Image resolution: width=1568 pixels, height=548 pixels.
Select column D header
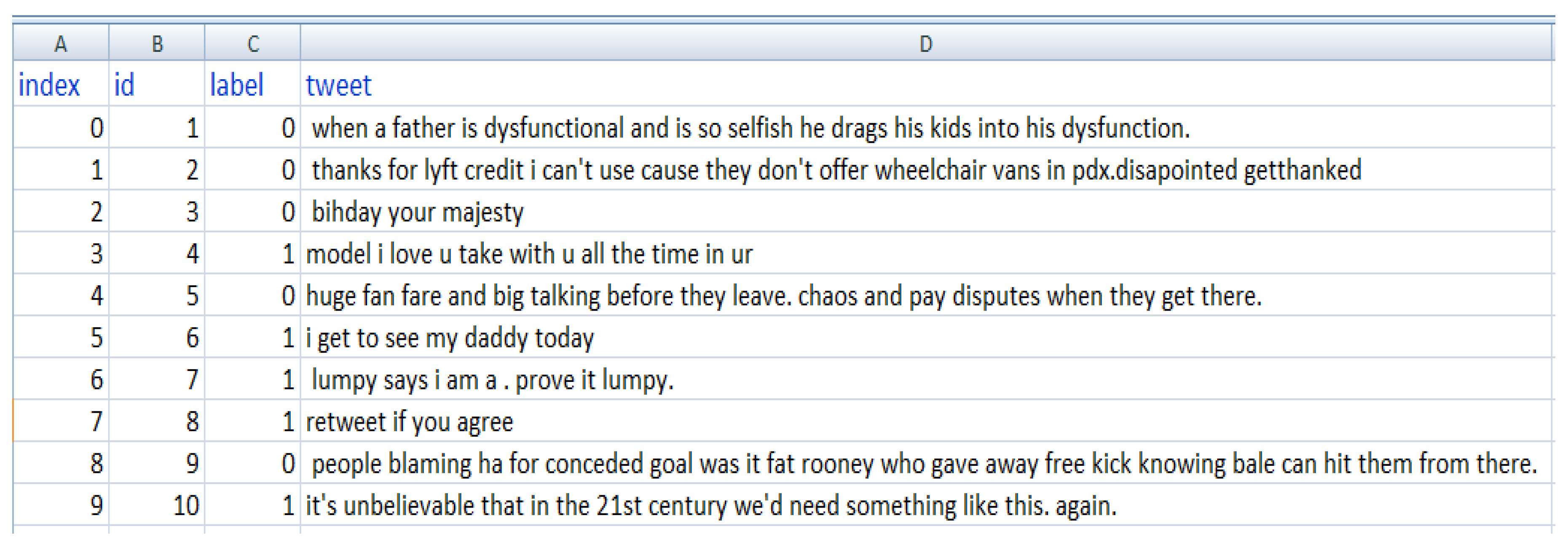(x=925, y=43)
